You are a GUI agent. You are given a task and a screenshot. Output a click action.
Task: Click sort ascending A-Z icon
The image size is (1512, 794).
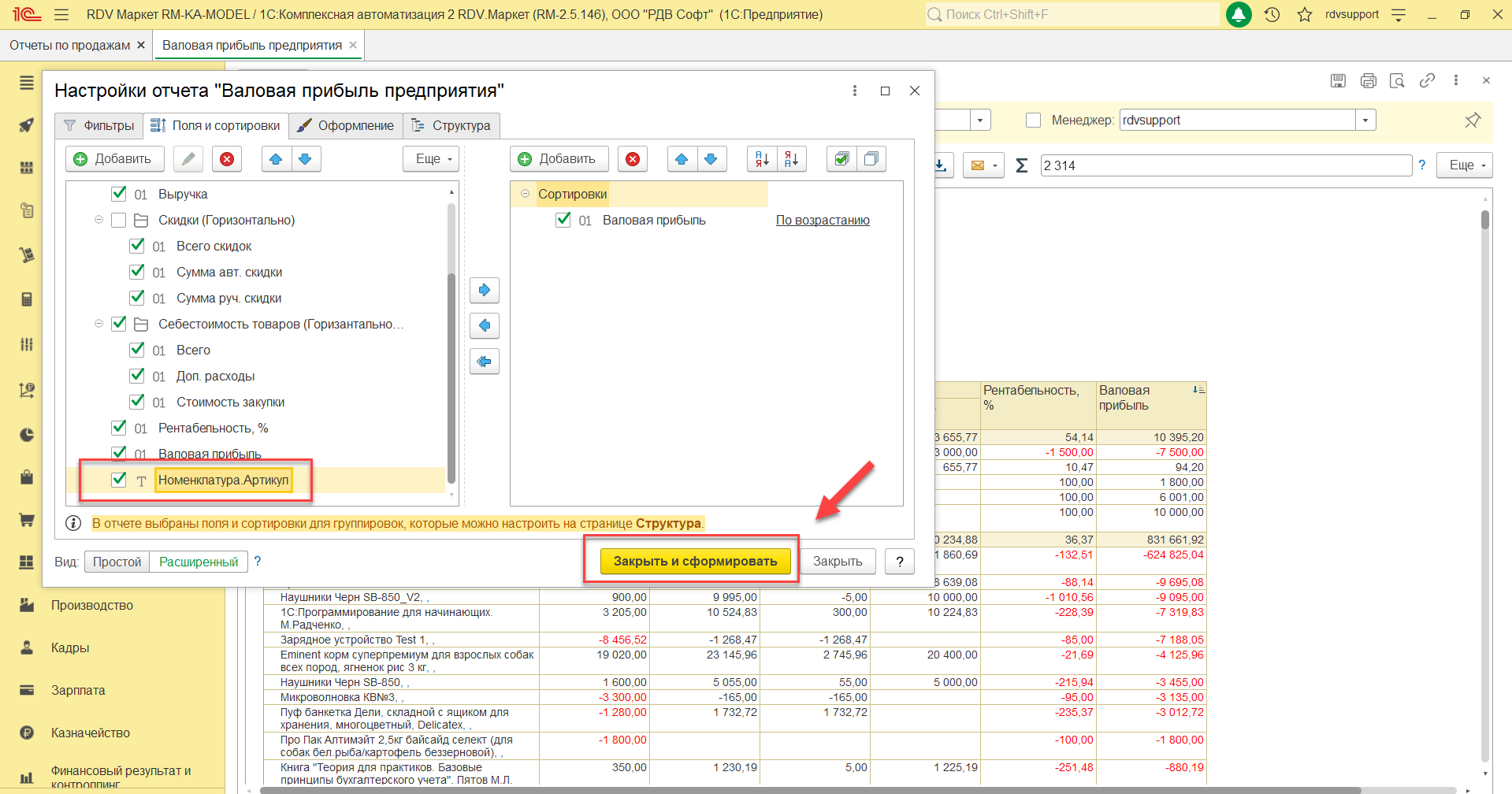762,159
